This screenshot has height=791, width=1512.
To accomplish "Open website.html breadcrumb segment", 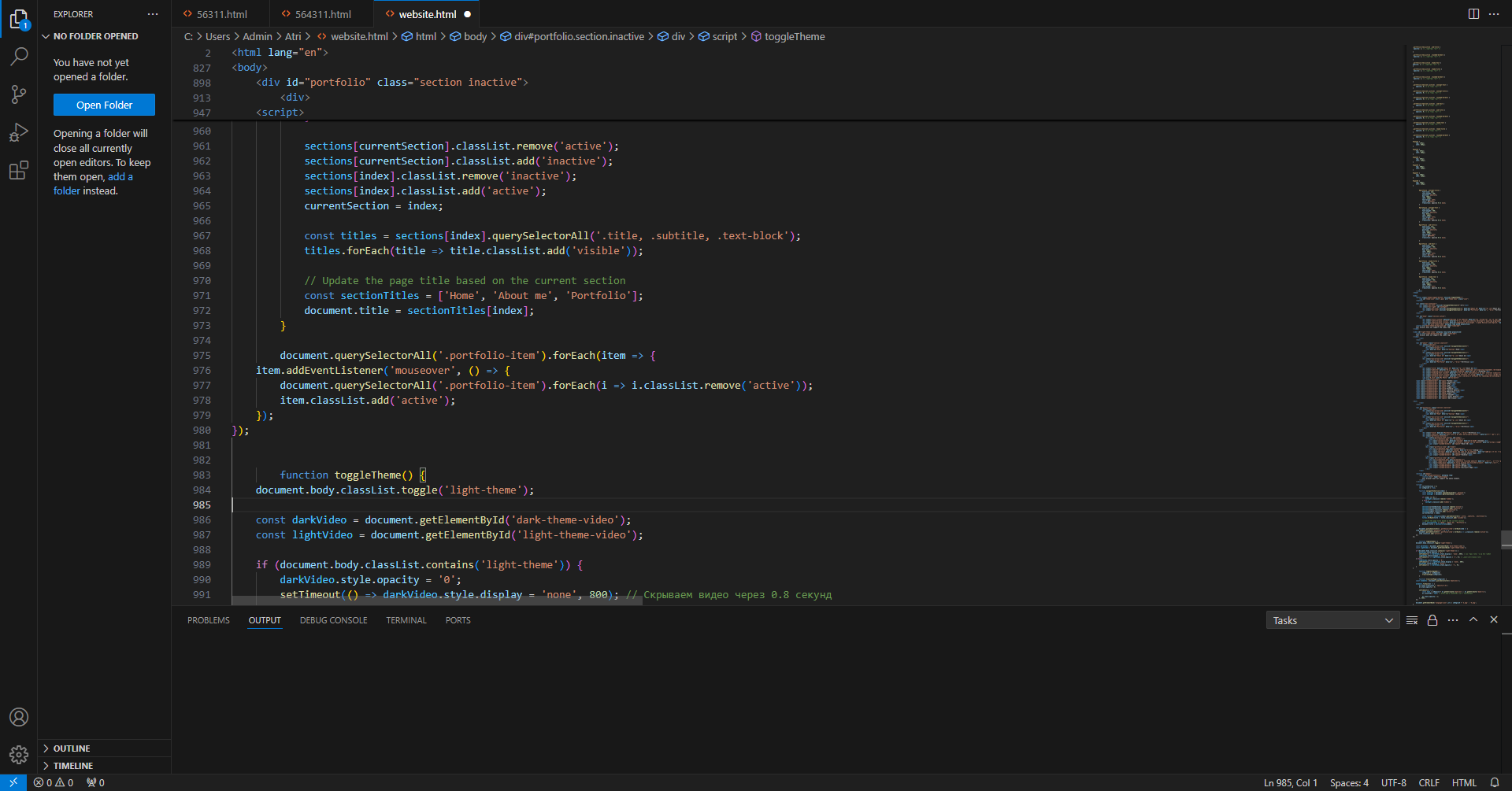I will [x=352, y=36].
